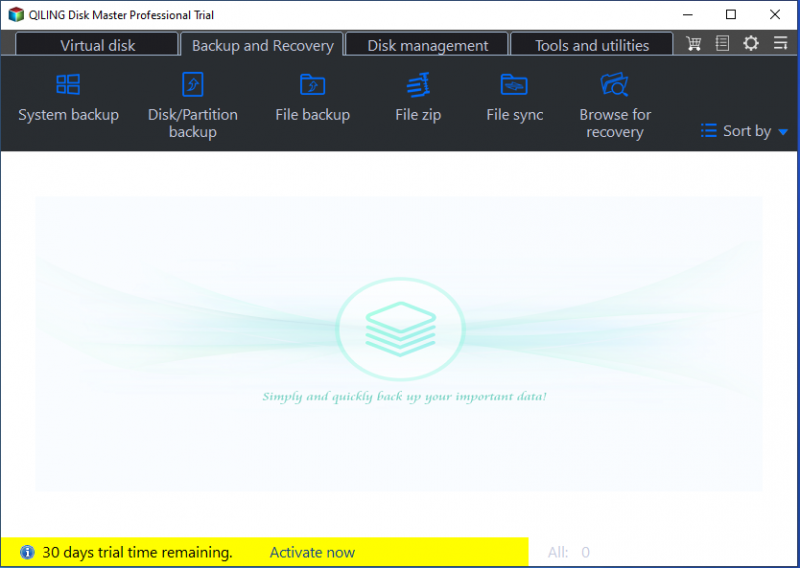
Task: Click the Activate now link
Action: coord(312,552)
